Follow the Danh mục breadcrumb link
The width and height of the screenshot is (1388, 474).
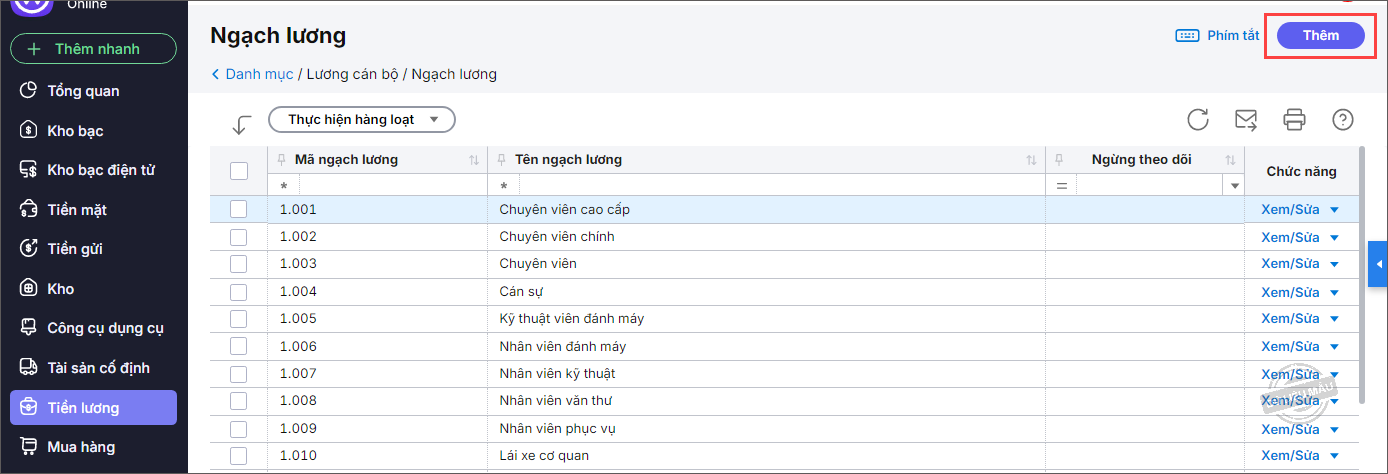(258, 74)
